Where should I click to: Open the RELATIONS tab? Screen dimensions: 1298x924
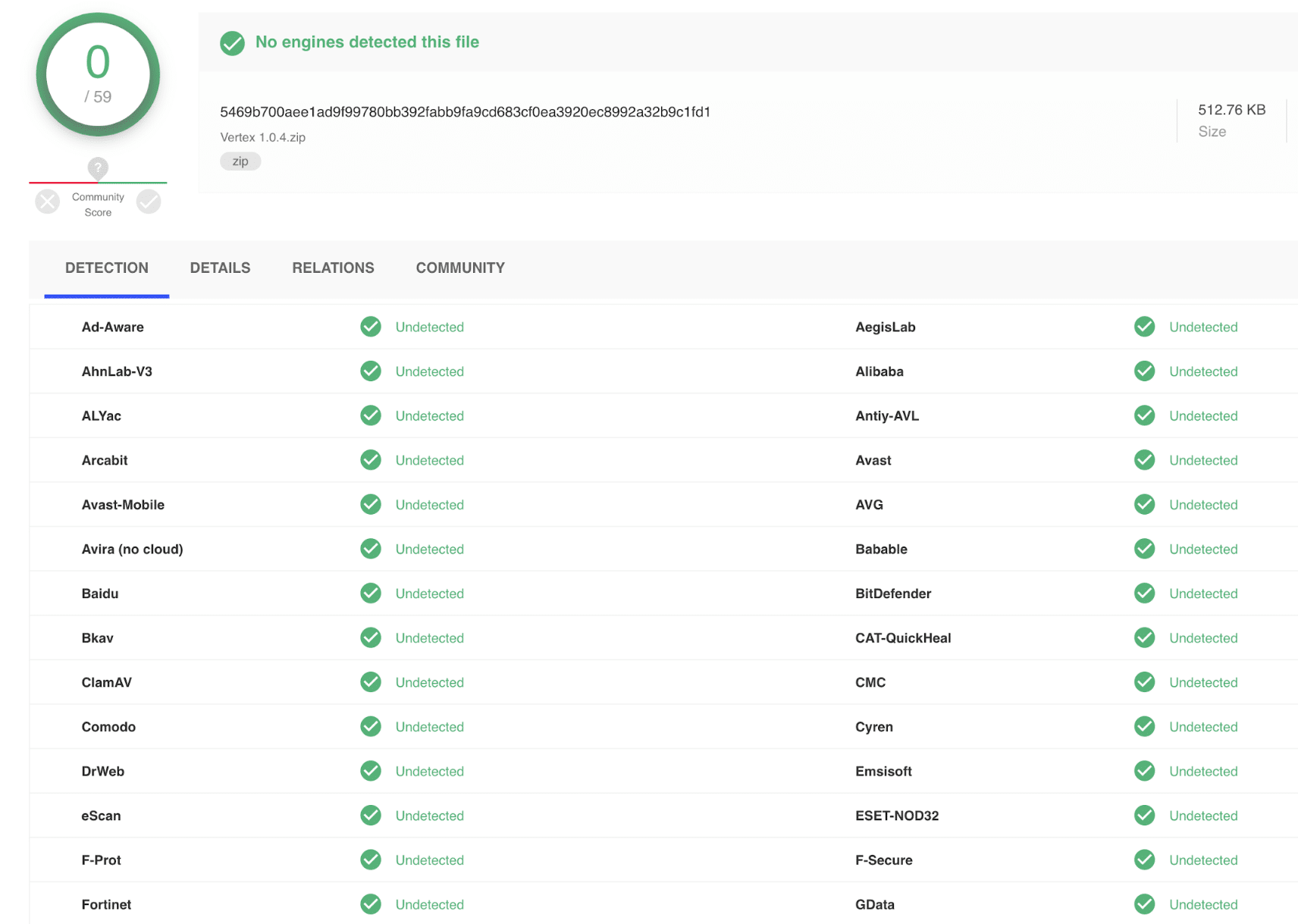tap(333, 268)
